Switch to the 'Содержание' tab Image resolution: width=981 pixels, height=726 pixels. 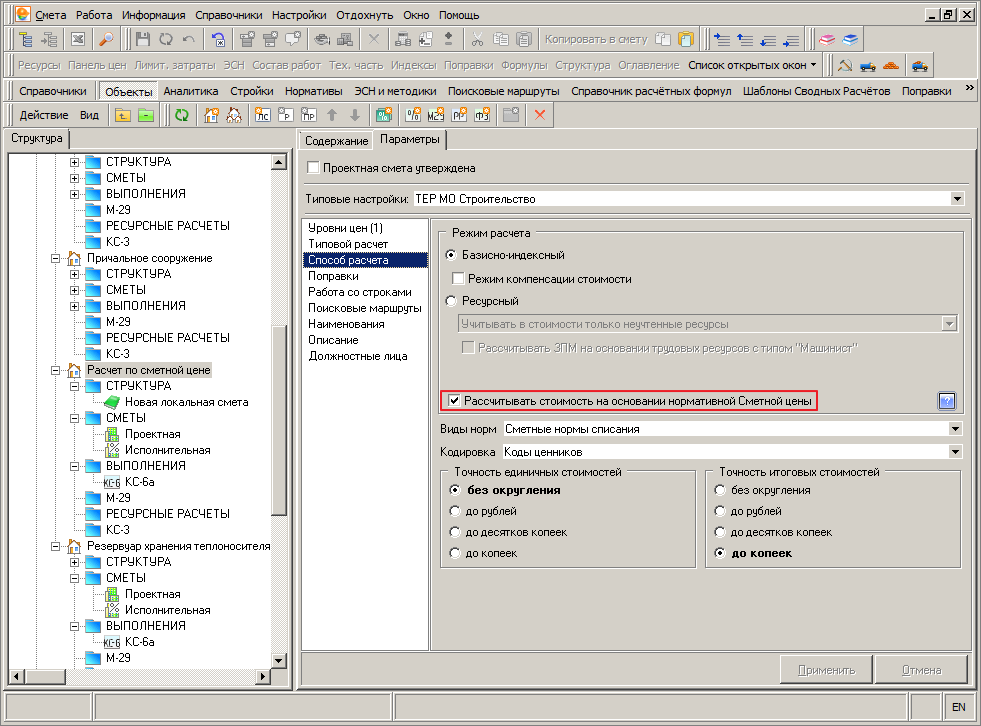(336, 141)
